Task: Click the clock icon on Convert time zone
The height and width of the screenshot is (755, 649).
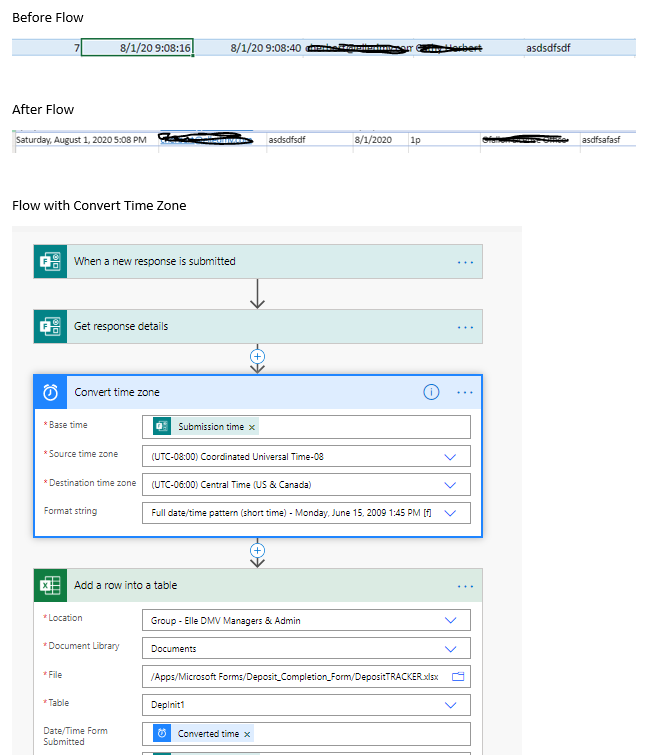Action: coord(51,392)
